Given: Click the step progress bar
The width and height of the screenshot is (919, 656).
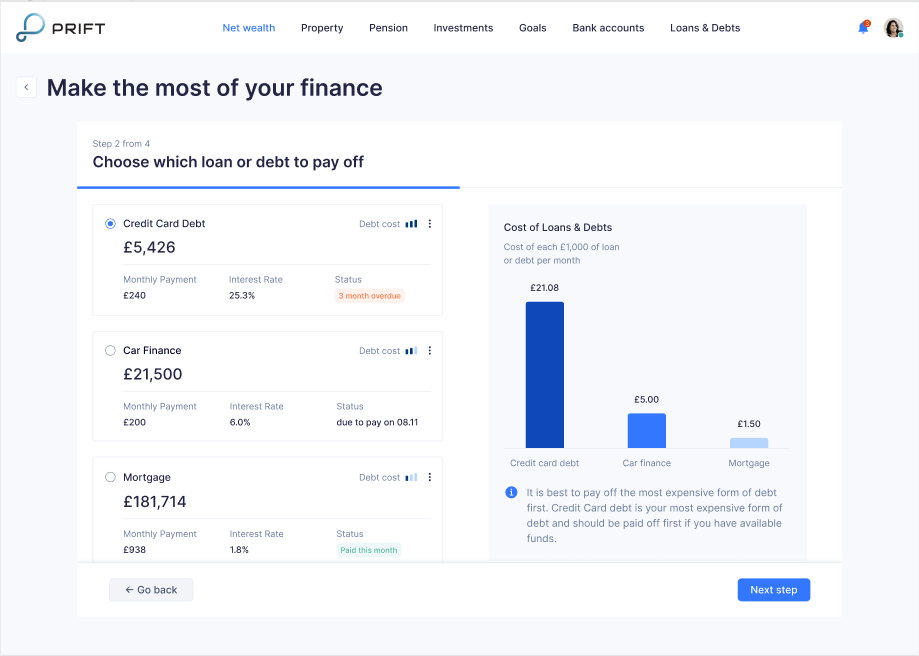Looking at the screenshot, I should click(460, 188).
